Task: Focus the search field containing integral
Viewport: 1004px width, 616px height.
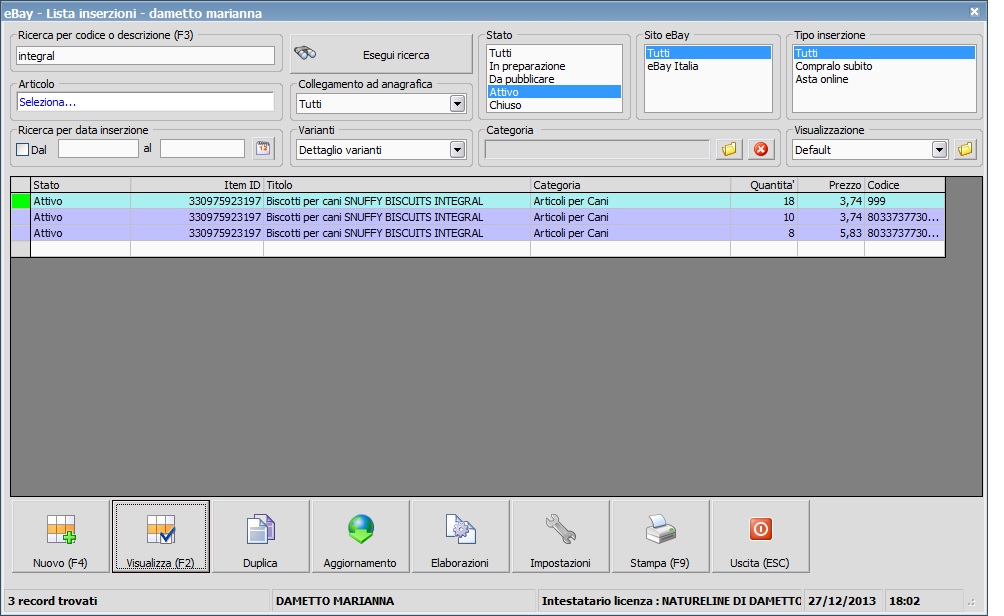Action: [x=145, y=56]
